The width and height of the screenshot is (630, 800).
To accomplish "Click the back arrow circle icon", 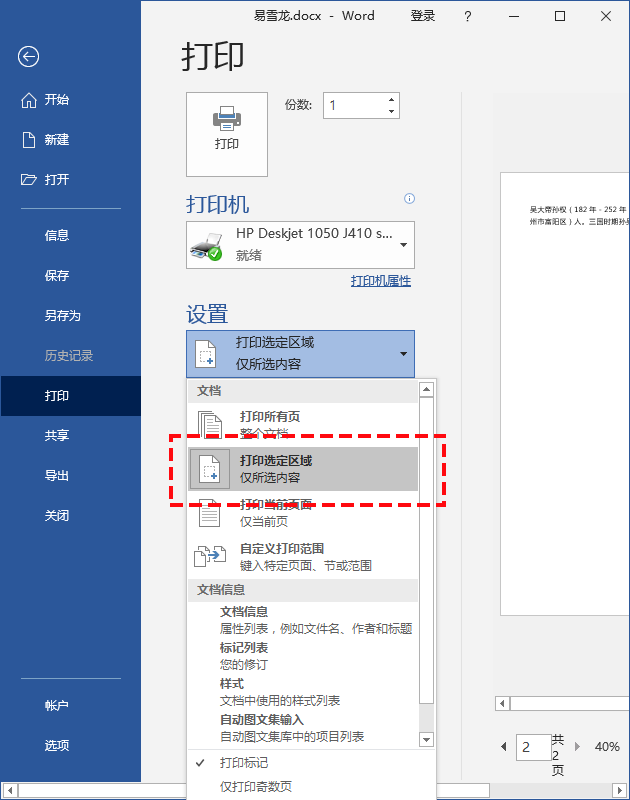I will click(29, 56).
